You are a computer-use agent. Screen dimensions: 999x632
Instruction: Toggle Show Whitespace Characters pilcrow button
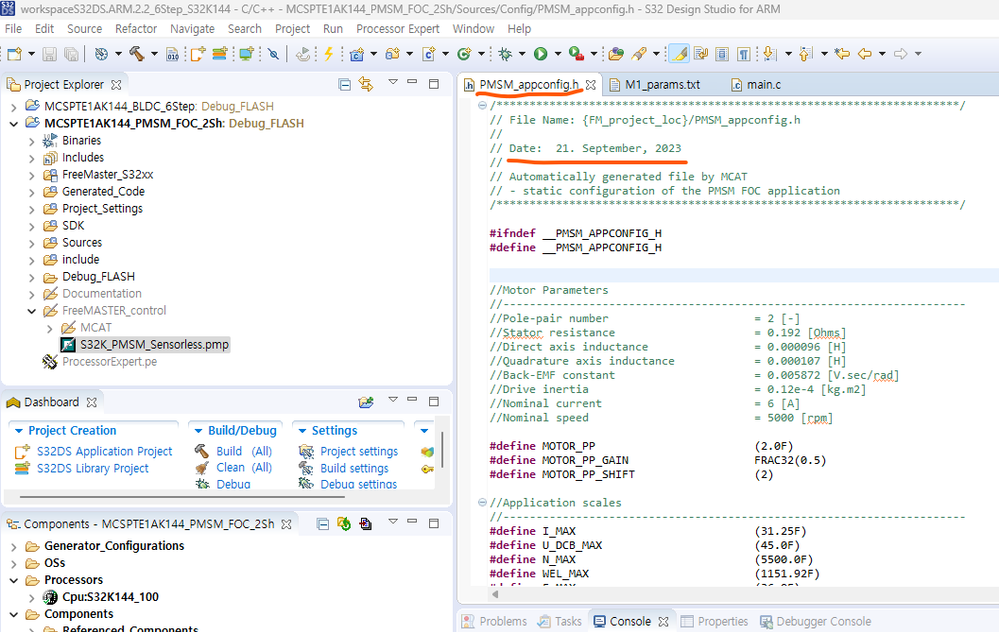[744, 54]
